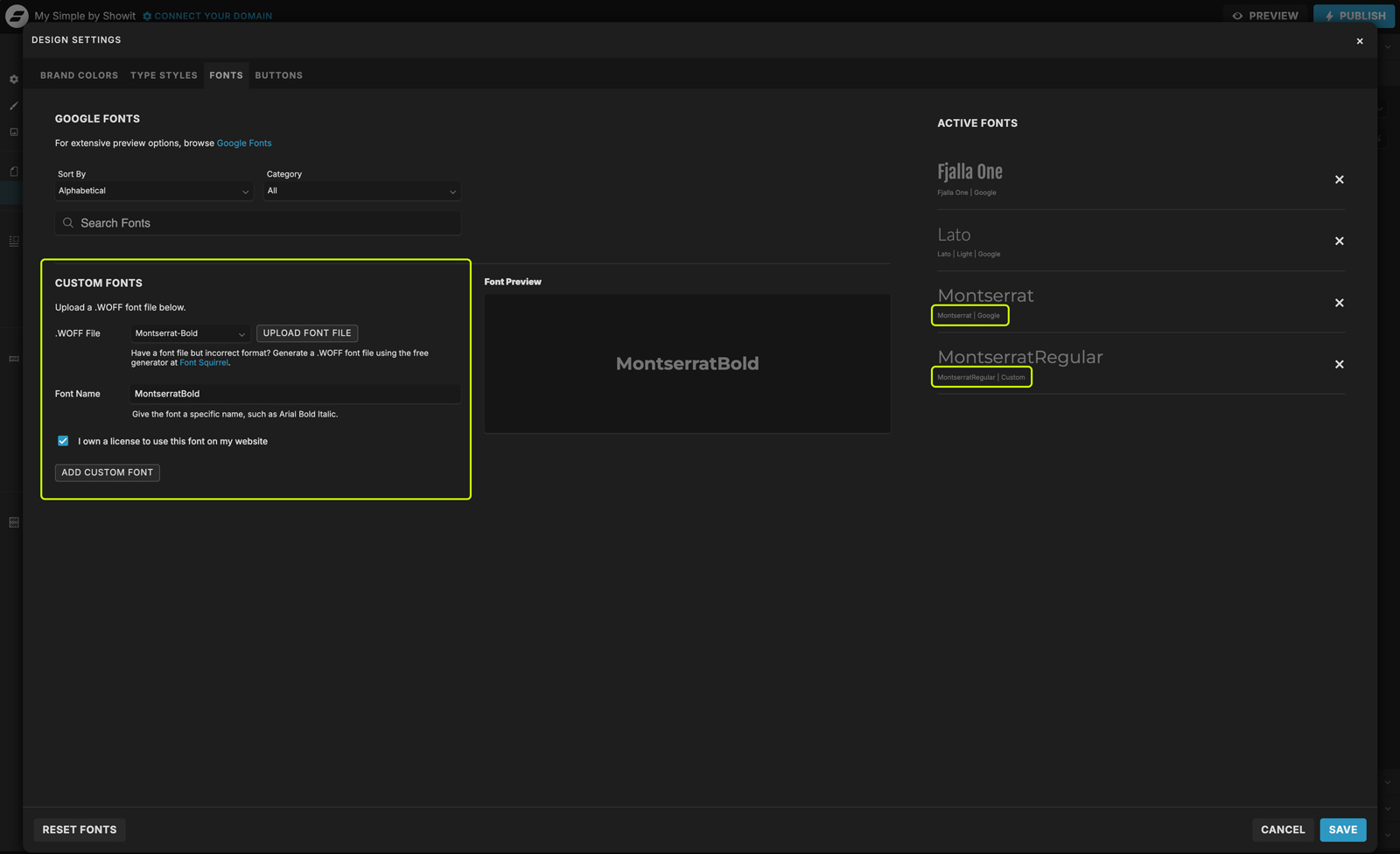
Task: Remove Fjalla One from active fonts
Action: (x=1339, y=179)
